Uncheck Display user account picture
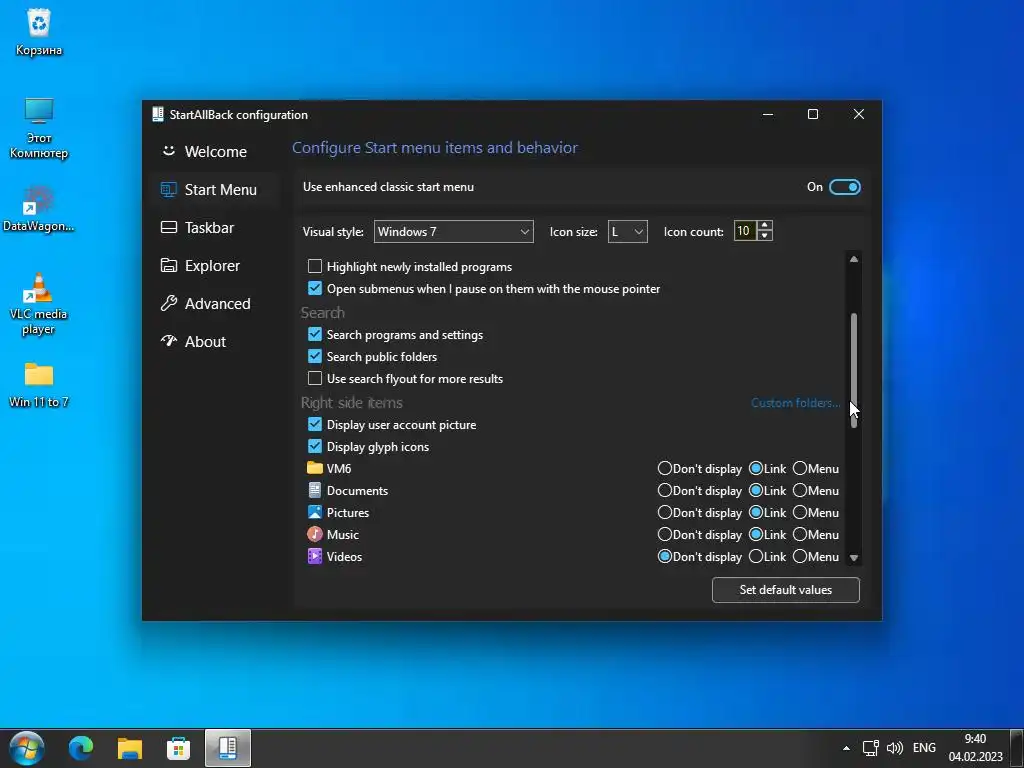 [315, 424]
